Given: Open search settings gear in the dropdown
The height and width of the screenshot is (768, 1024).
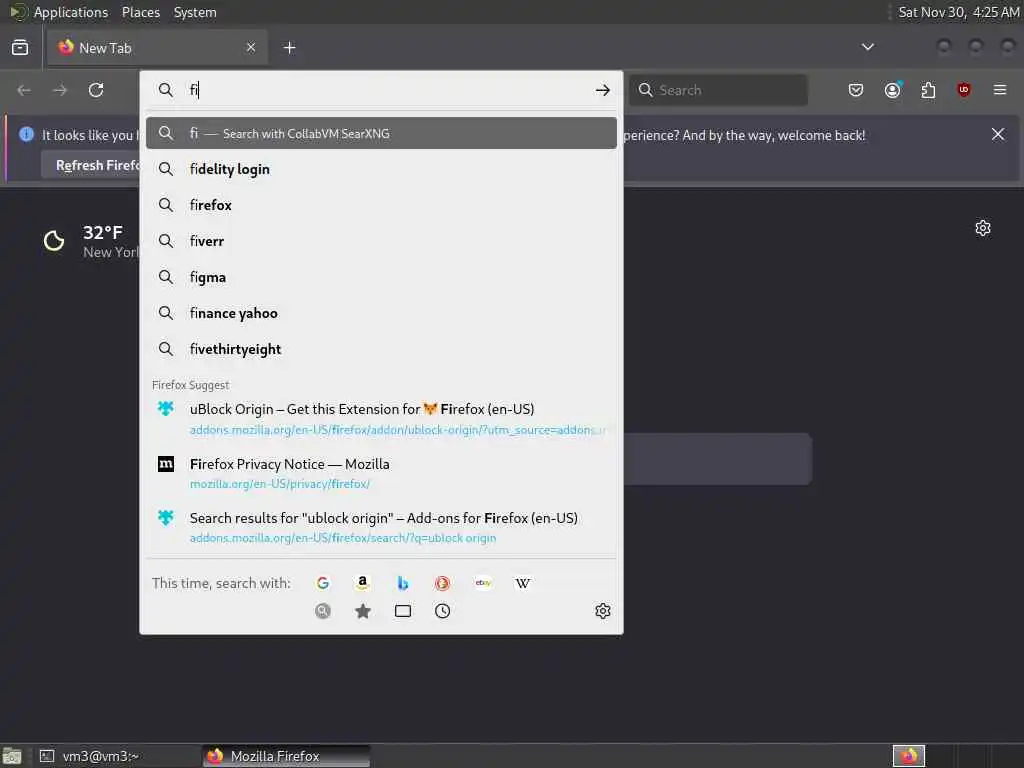Looking at the screenshot, I should tap(602, 611).
